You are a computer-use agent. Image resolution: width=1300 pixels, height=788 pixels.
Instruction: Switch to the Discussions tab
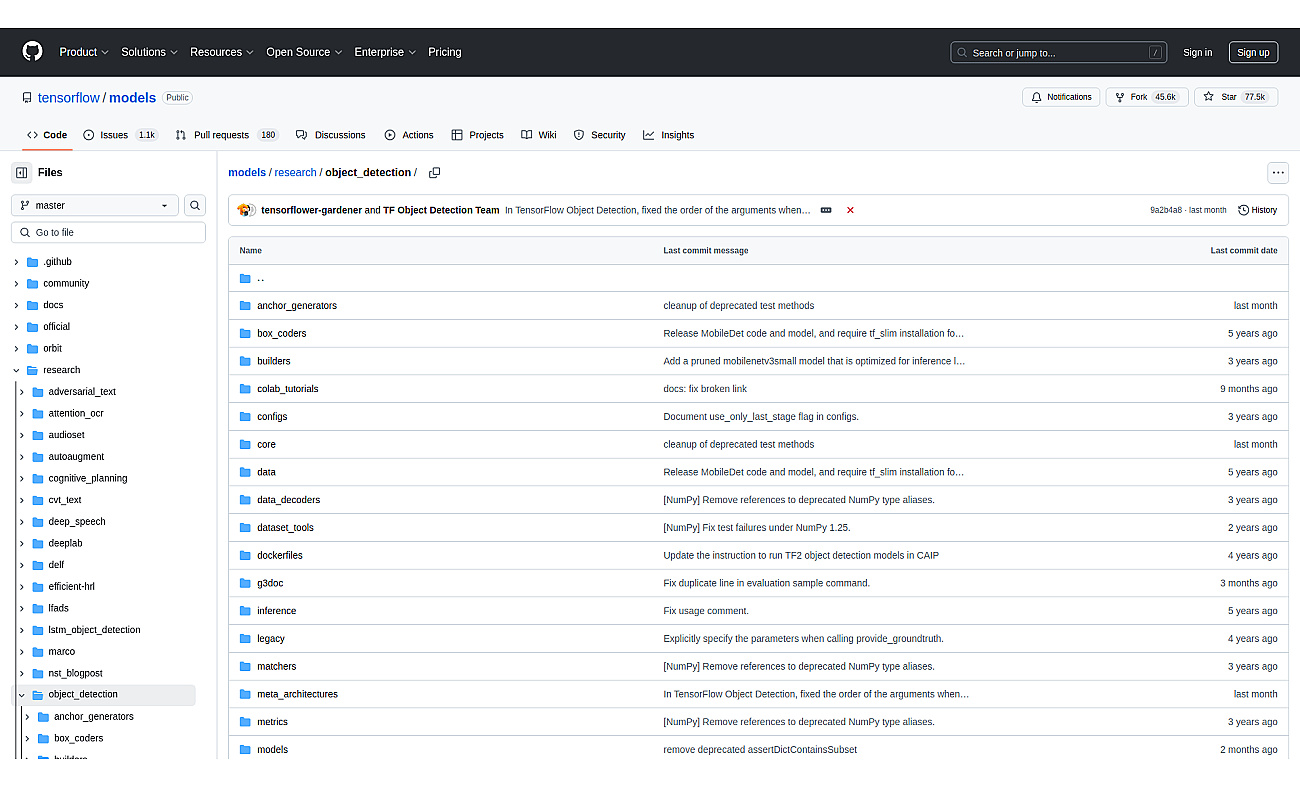(330, 135)
